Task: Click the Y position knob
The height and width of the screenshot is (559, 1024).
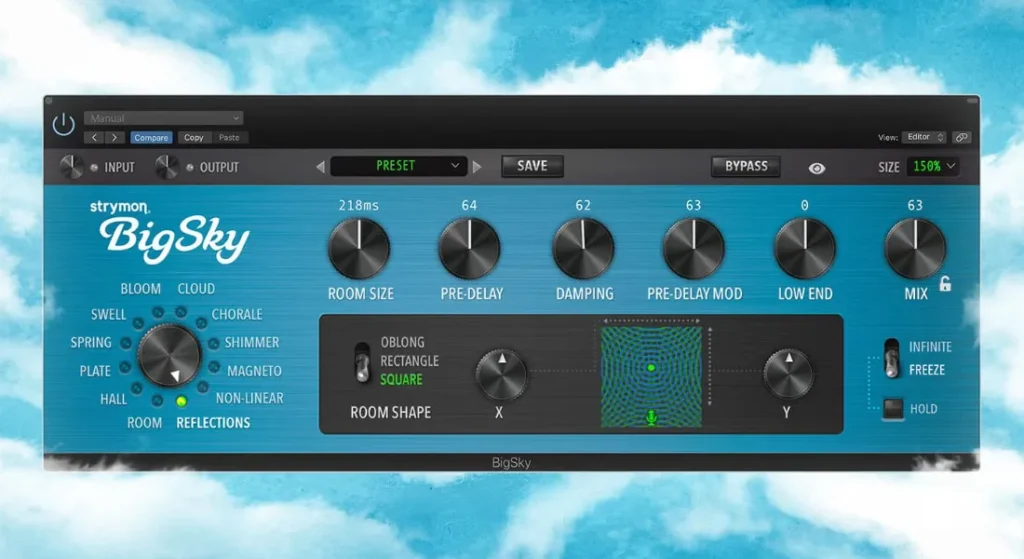Action: 788,374
